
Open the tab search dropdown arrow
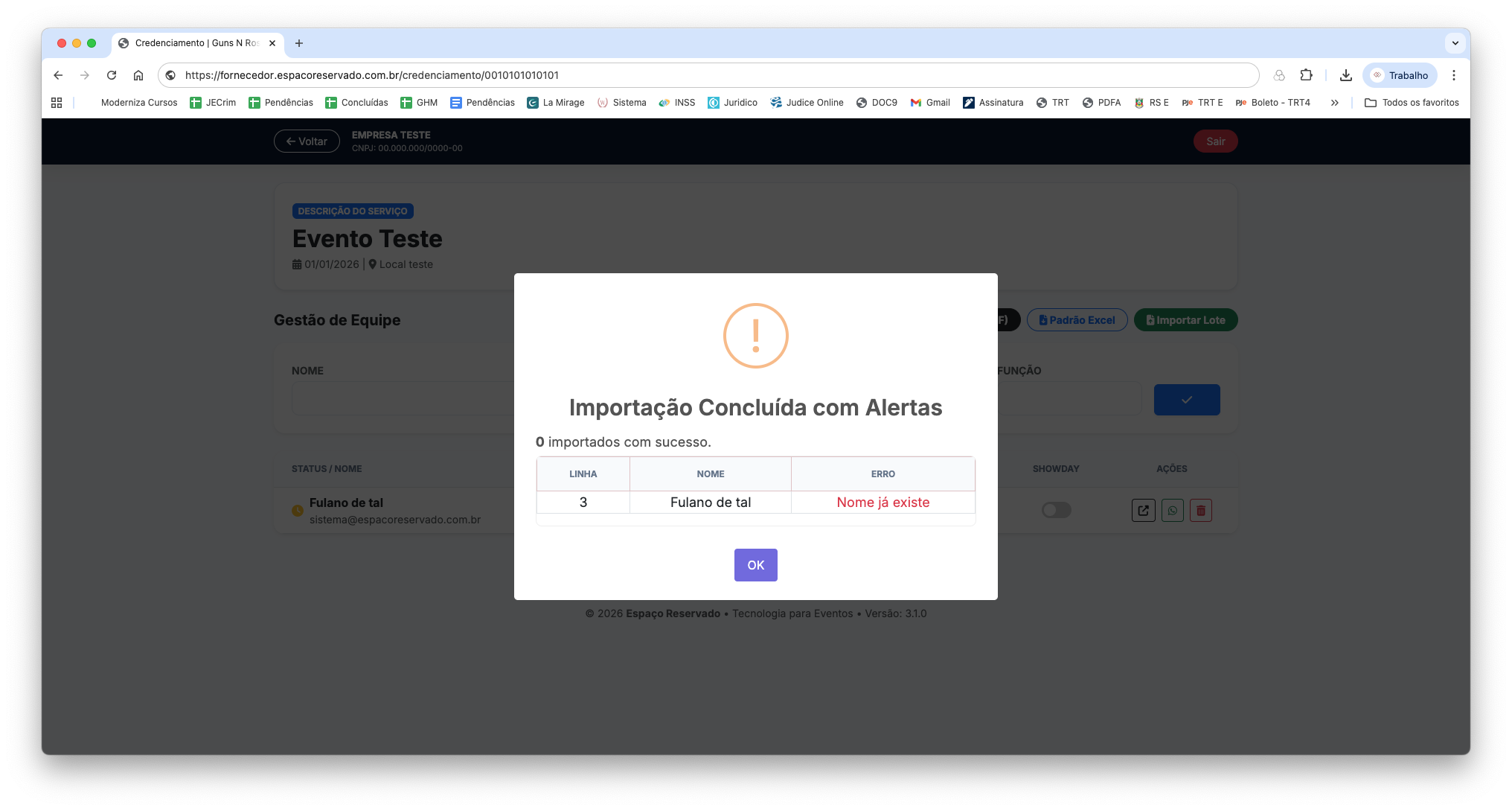(x=1455, y=43)
